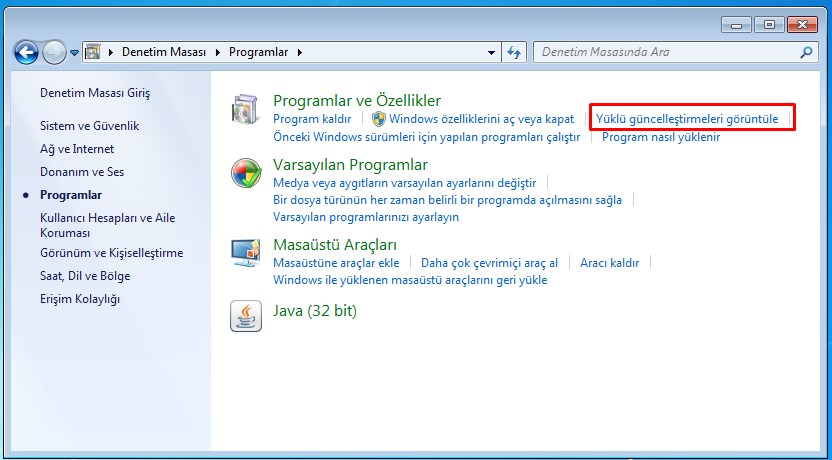
Task: Click the Masaüstü Araçları monitor icon
Action: pos(245,254)
